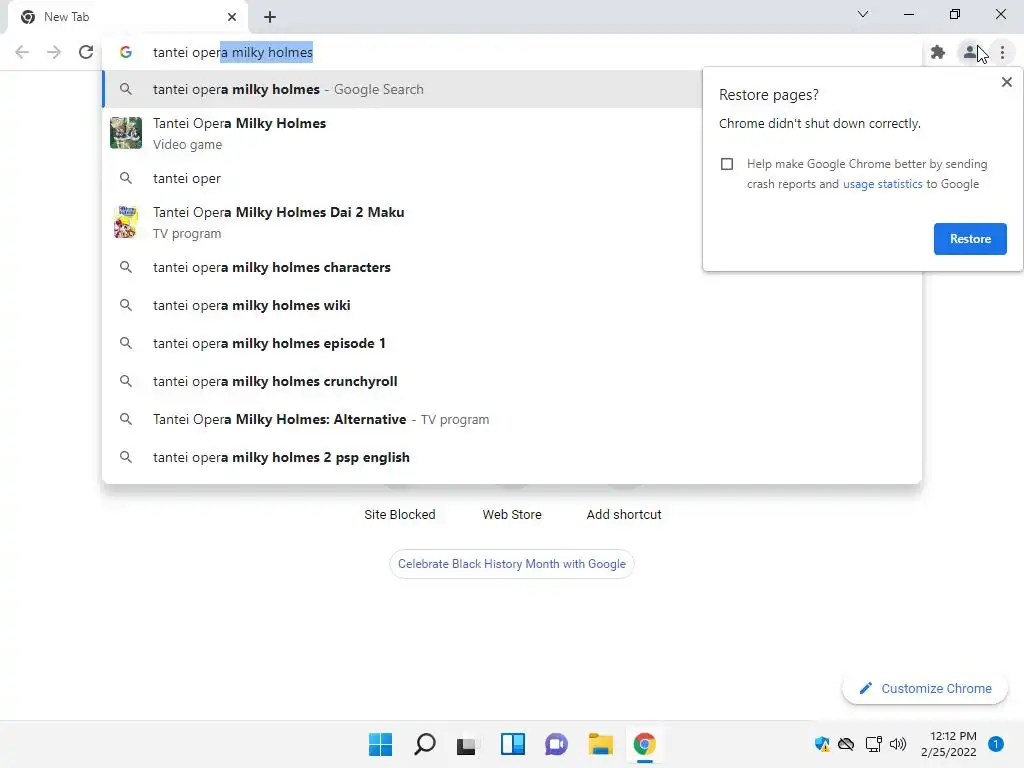
Task: Select the 'milky holmes episode 1' suggestion
Action: point(512,343)
